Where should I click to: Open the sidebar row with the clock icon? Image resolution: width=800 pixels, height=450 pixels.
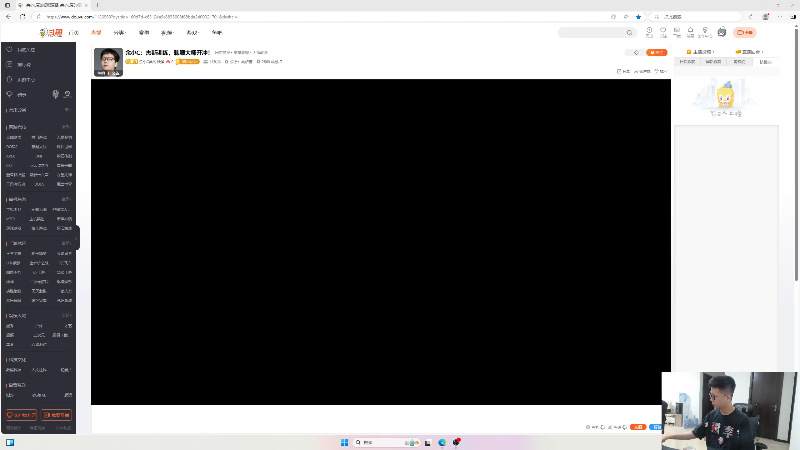38,49
